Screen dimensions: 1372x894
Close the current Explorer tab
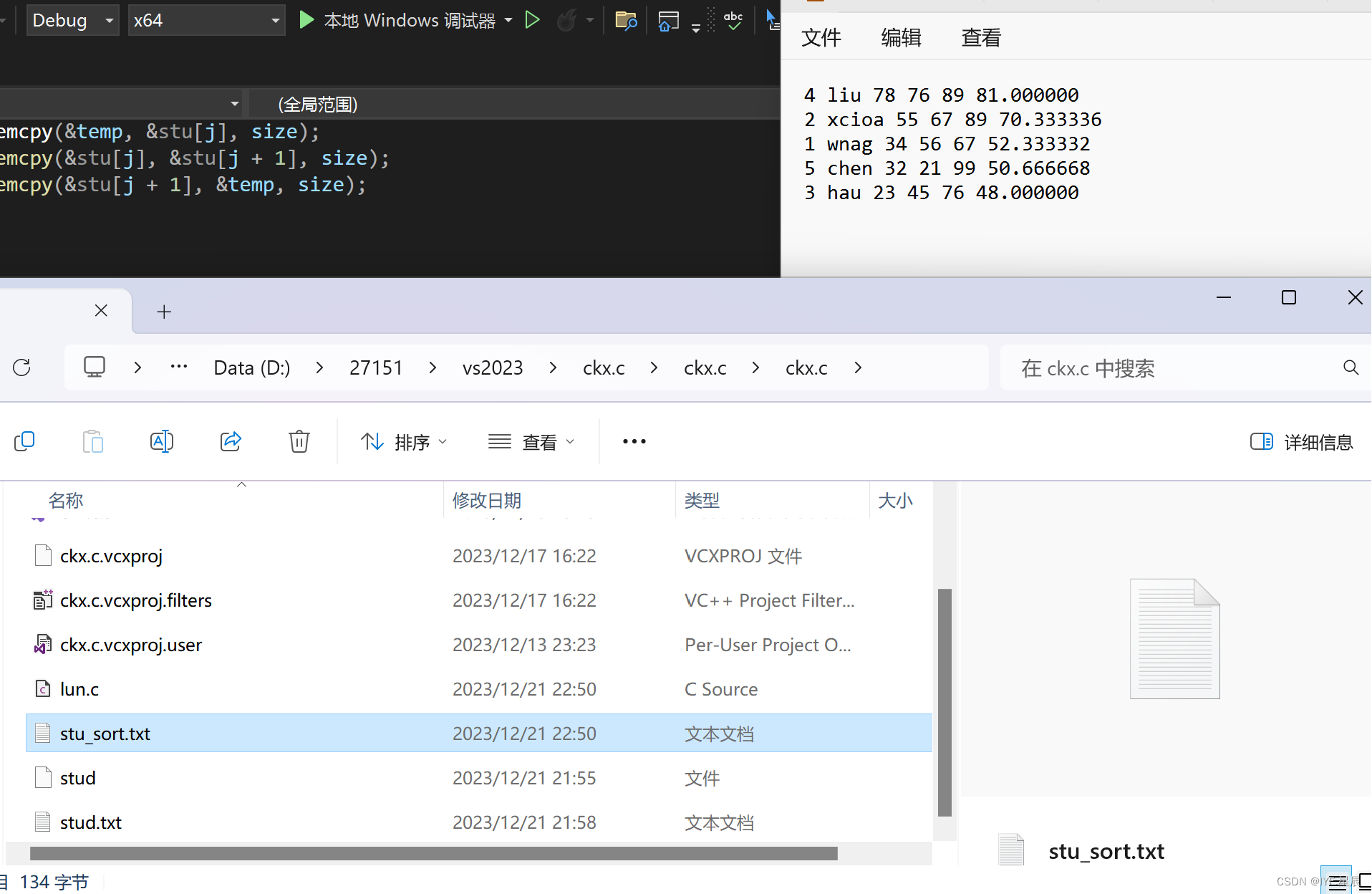coord(101,310)
